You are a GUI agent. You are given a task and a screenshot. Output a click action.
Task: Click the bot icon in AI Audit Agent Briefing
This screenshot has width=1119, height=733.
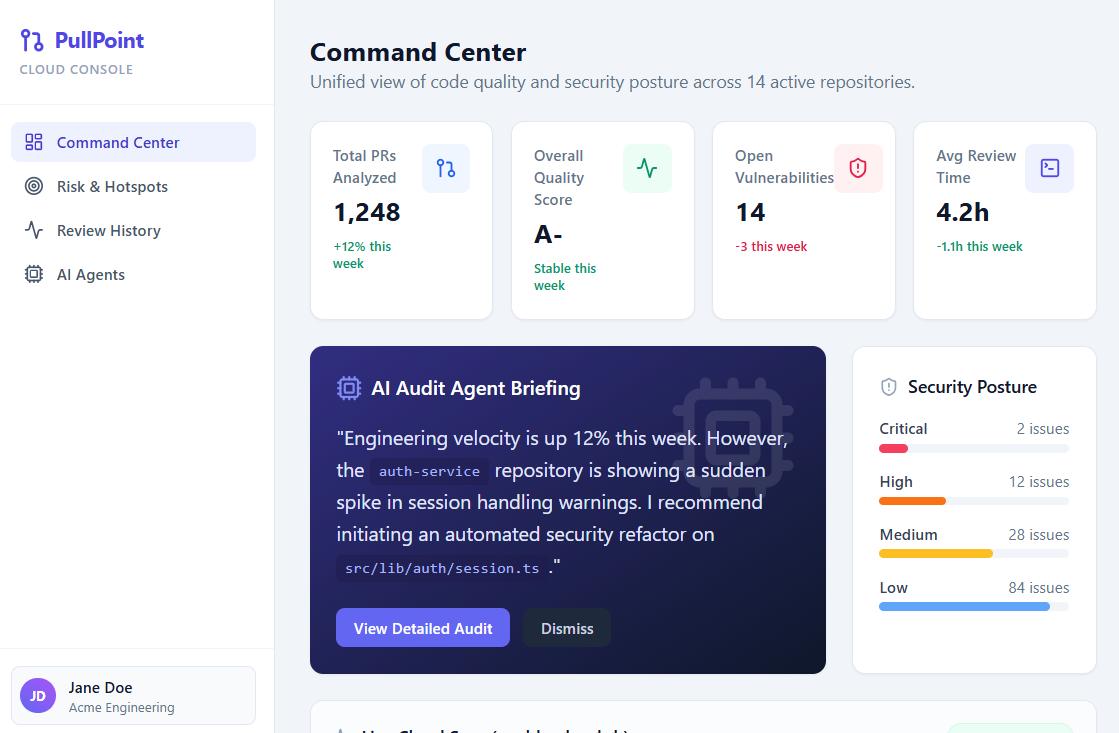tap(348, 388)
